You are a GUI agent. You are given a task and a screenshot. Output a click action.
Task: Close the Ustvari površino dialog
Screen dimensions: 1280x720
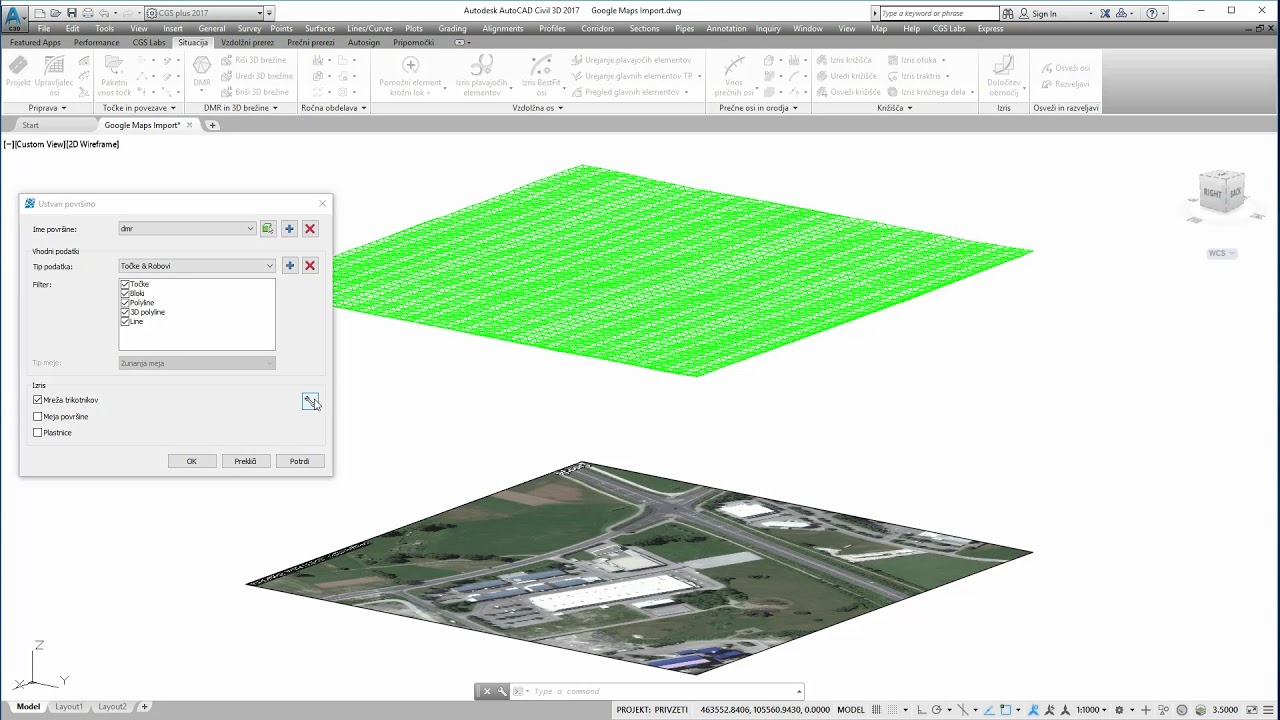coord(322,203)
